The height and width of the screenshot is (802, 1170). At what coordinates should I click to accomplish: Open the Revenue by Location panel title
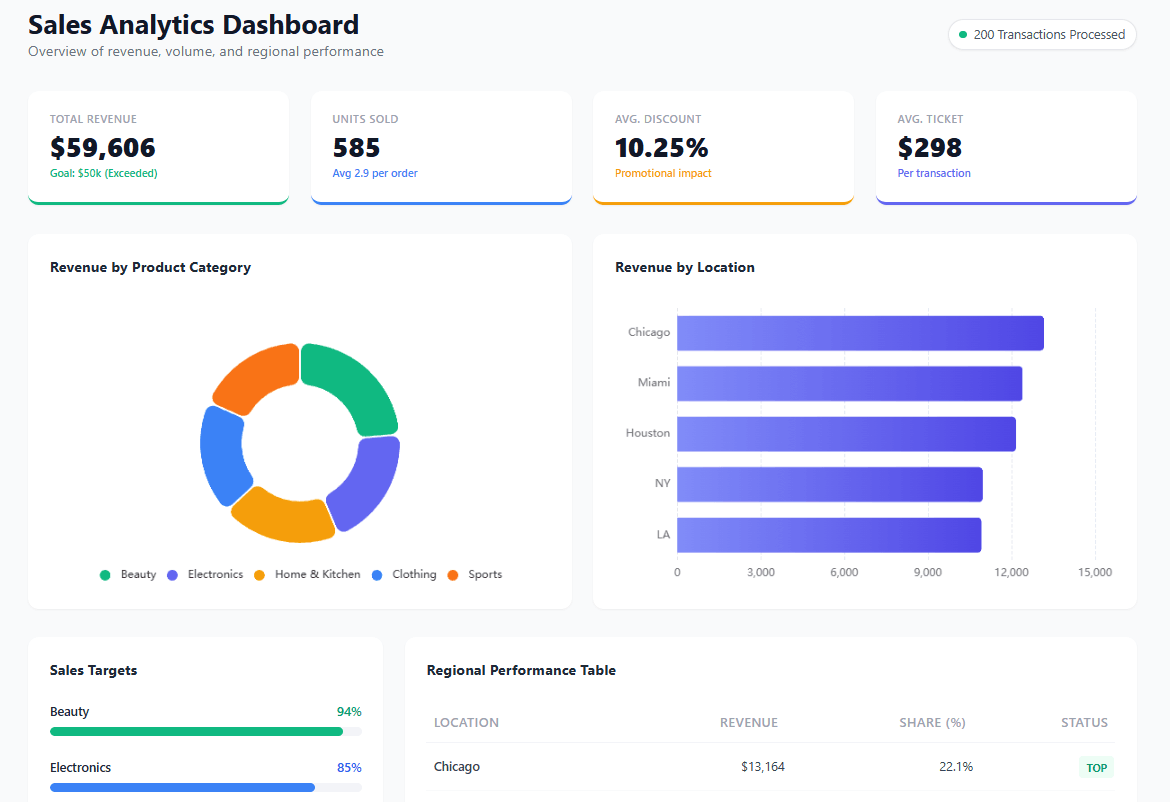686,267
